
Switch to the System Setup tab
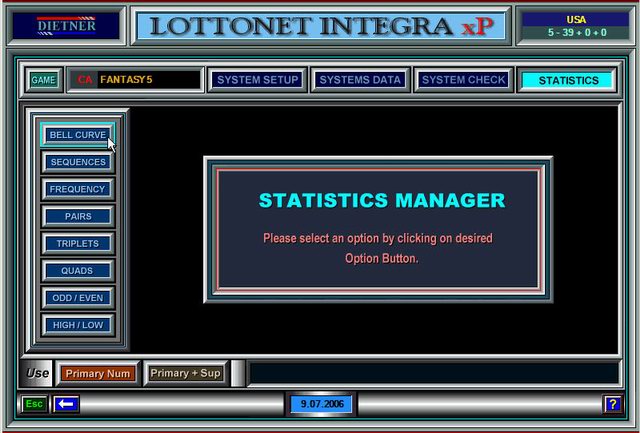click(x=258, y=80)
